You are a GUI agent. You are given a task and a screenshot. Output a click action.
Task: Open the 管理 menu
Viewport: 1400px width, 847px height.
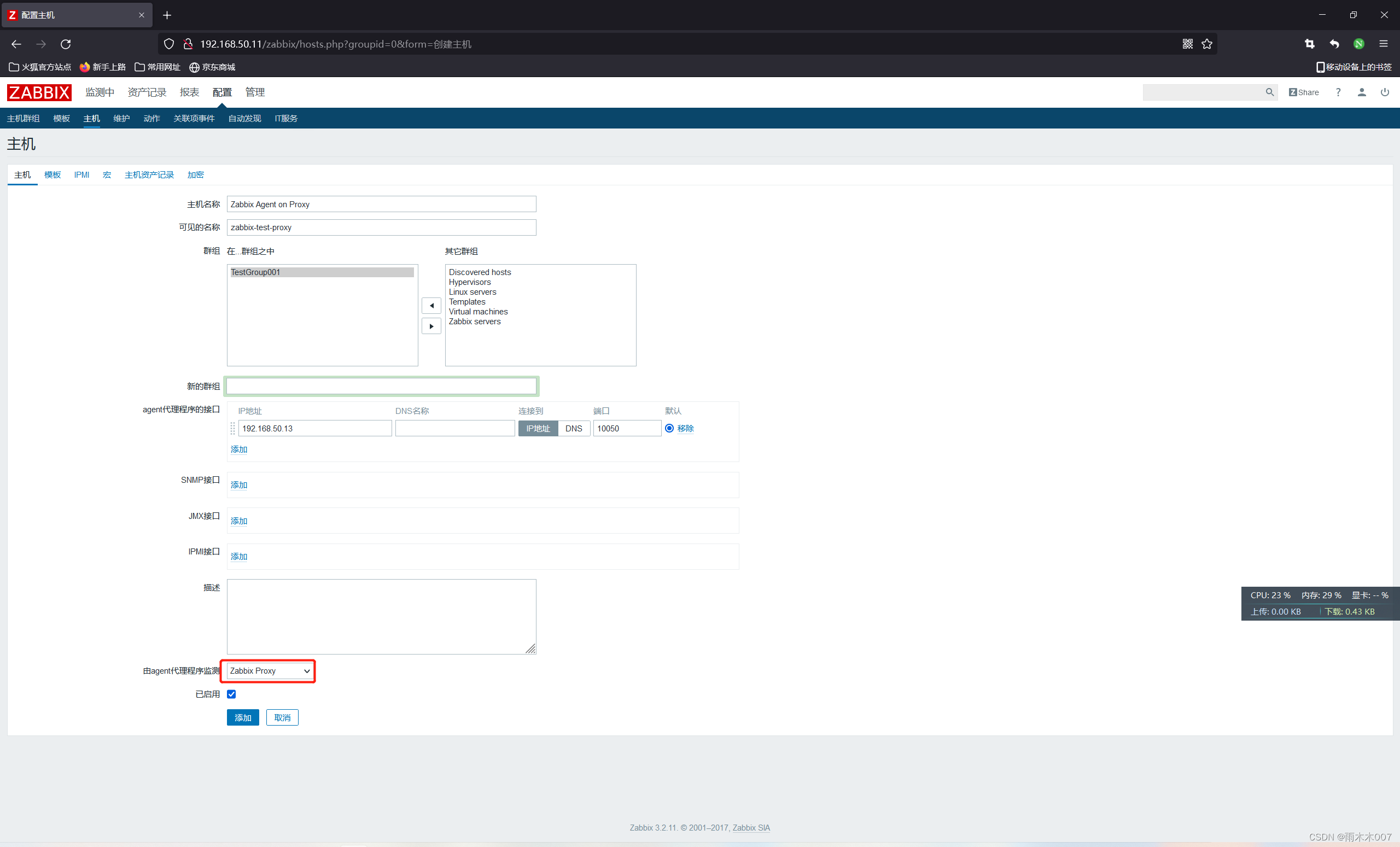point(255,92)
